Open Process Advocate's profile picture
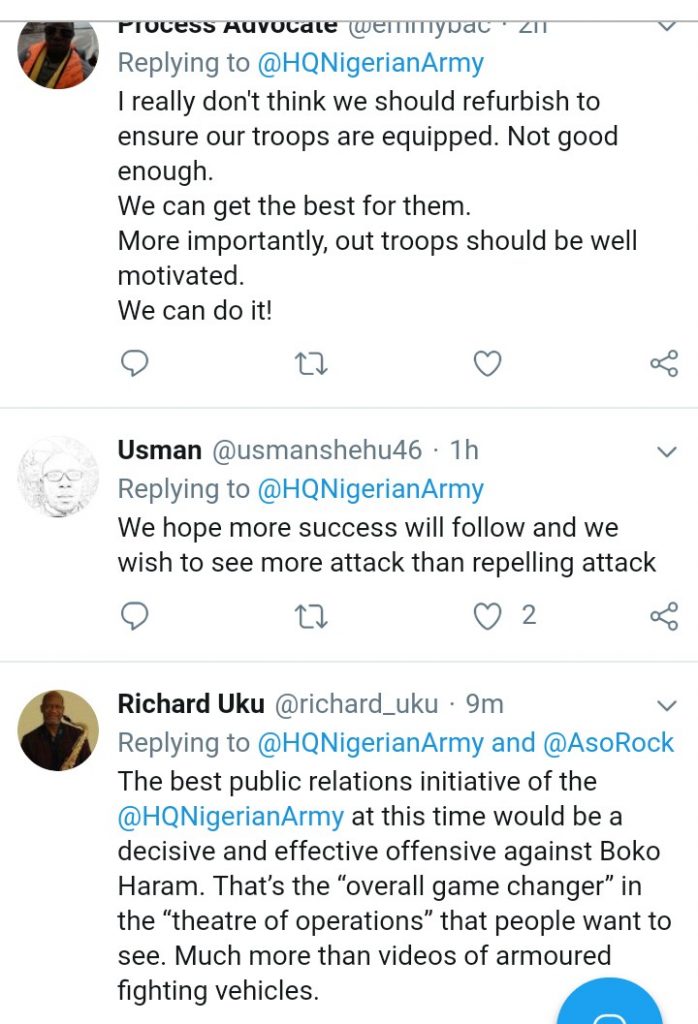This screenshot has height=1024, width=698. (58, 52)
